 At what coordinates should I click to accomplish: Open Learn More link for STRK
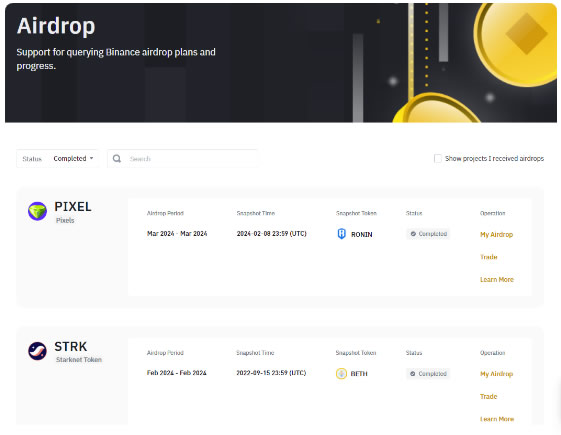[x=497, y=419]
